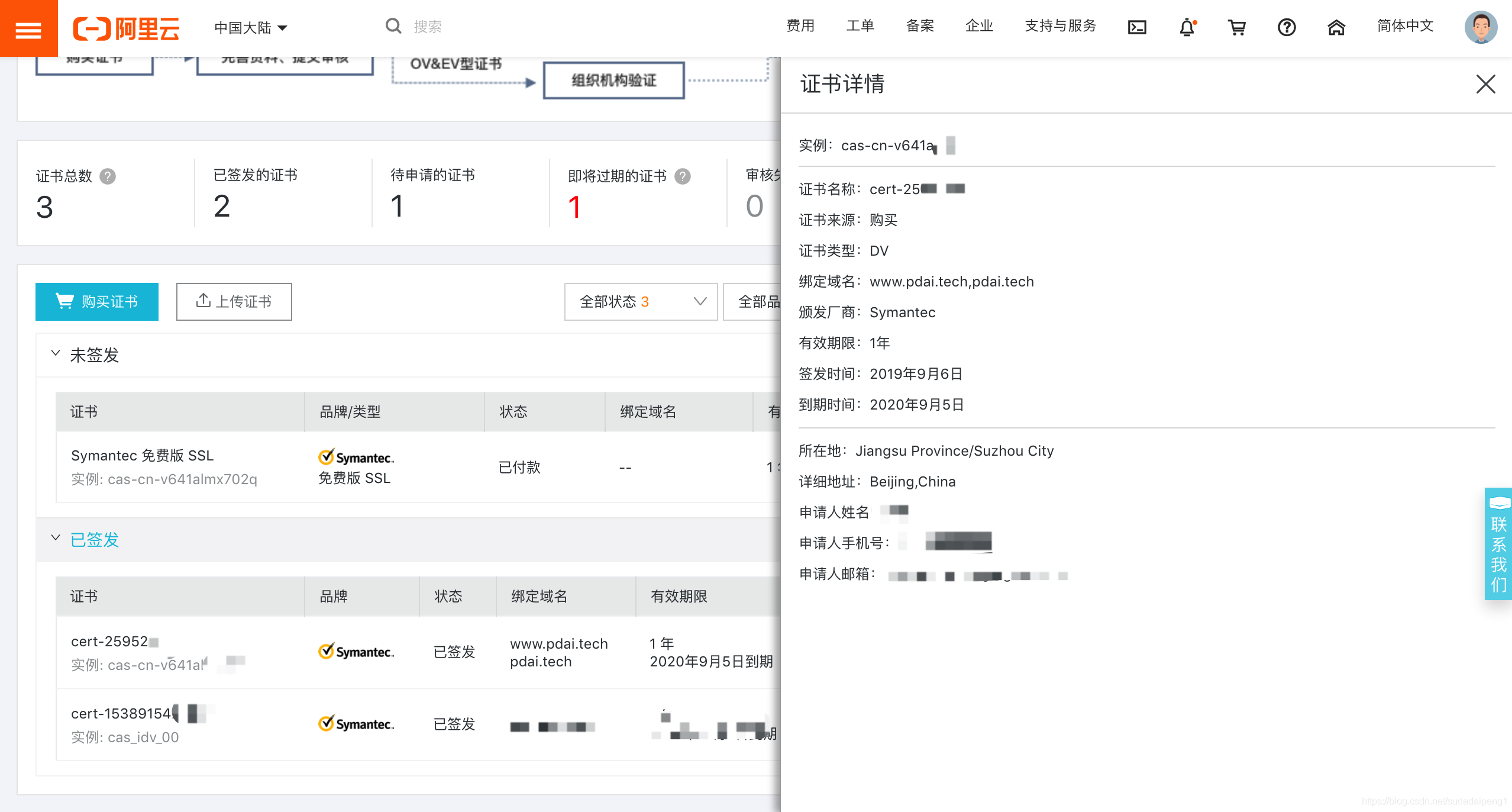Screen dimensions: 1512x812
Task: Open CloudShell terminal icon
Action: [1136, 27]
